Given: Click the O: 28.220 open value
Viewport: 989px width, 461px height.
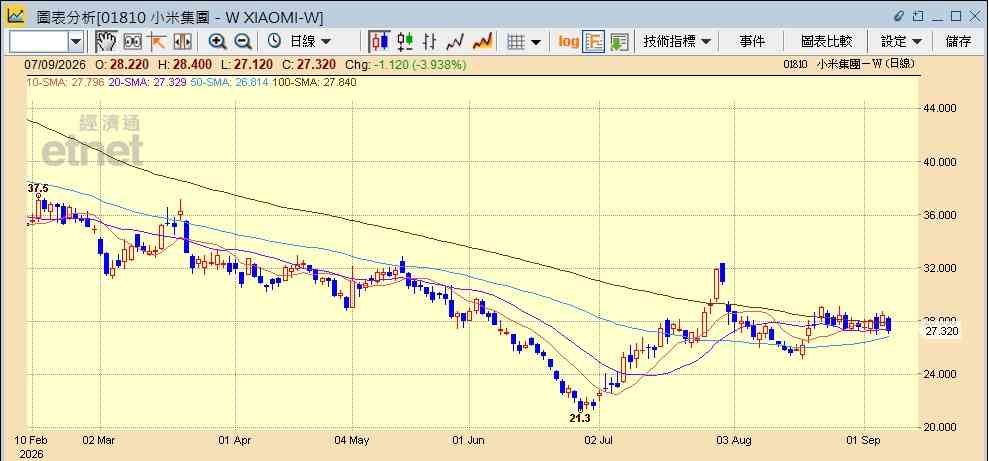Looking at the screenshot, I should tap(123, 64).
